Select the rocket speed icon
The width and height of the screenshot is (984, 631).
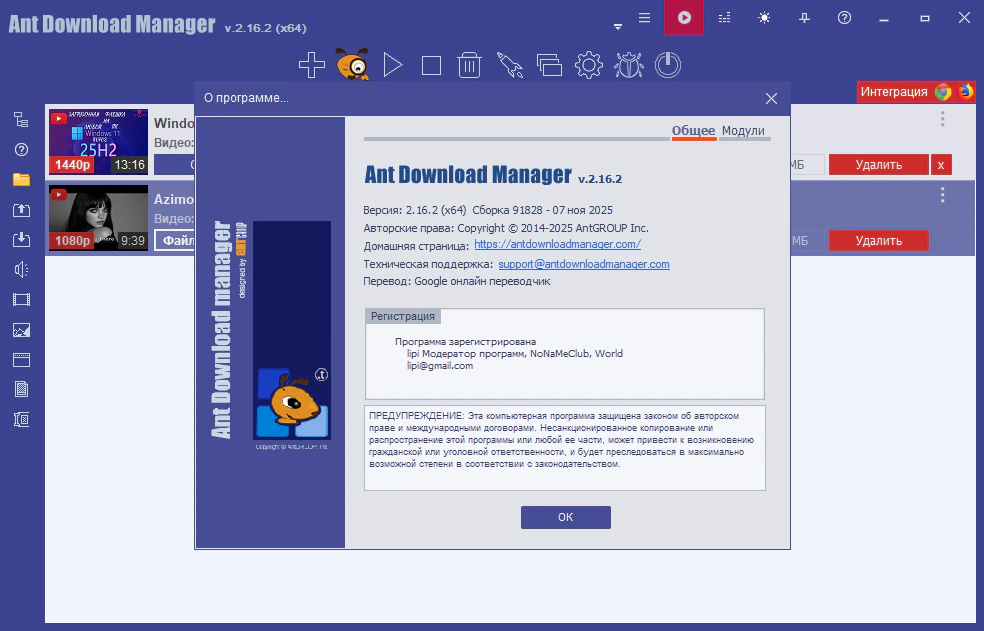tap(510, 66)
